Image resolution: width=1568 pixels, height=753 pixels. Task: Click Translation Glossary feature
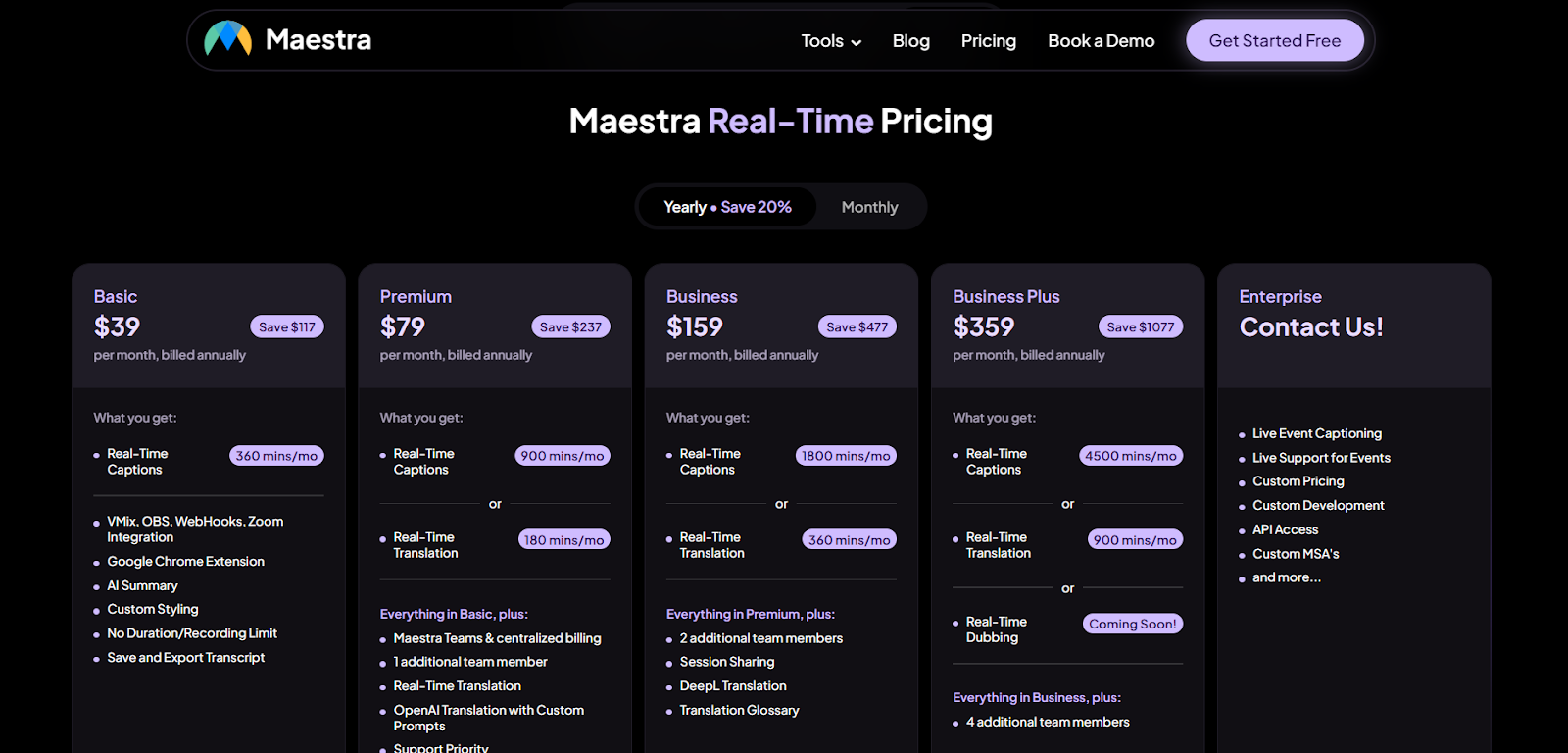coord(739,710)
